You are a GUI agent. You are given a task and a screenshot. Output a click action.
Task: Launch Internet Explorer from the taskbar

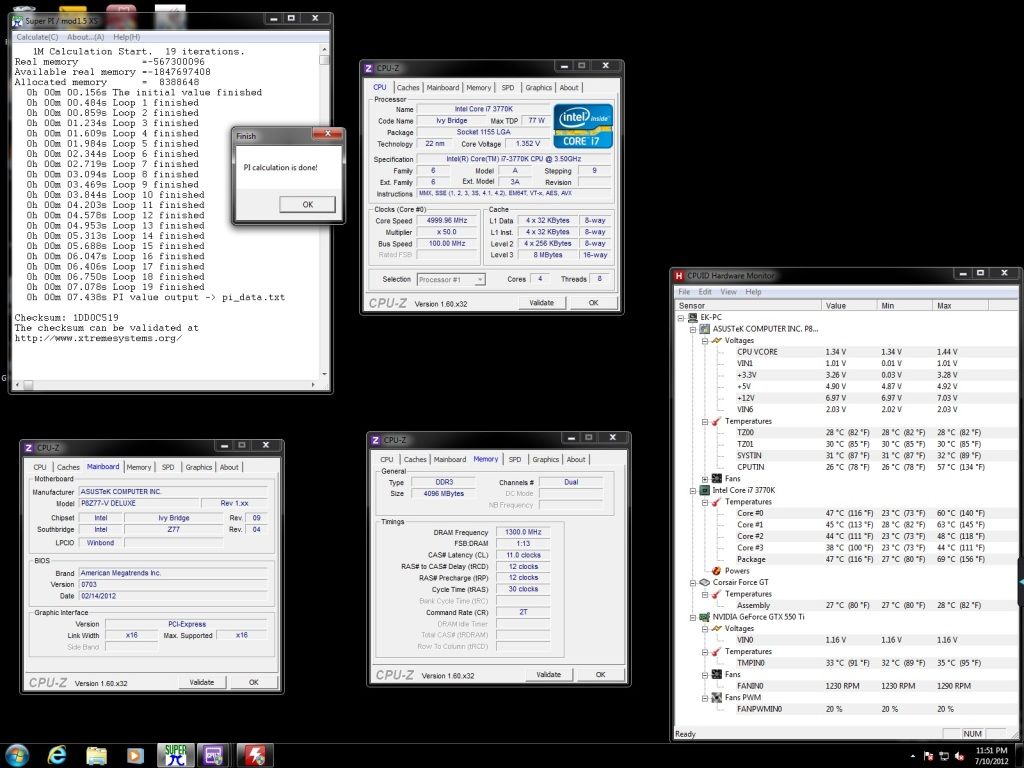57,755
